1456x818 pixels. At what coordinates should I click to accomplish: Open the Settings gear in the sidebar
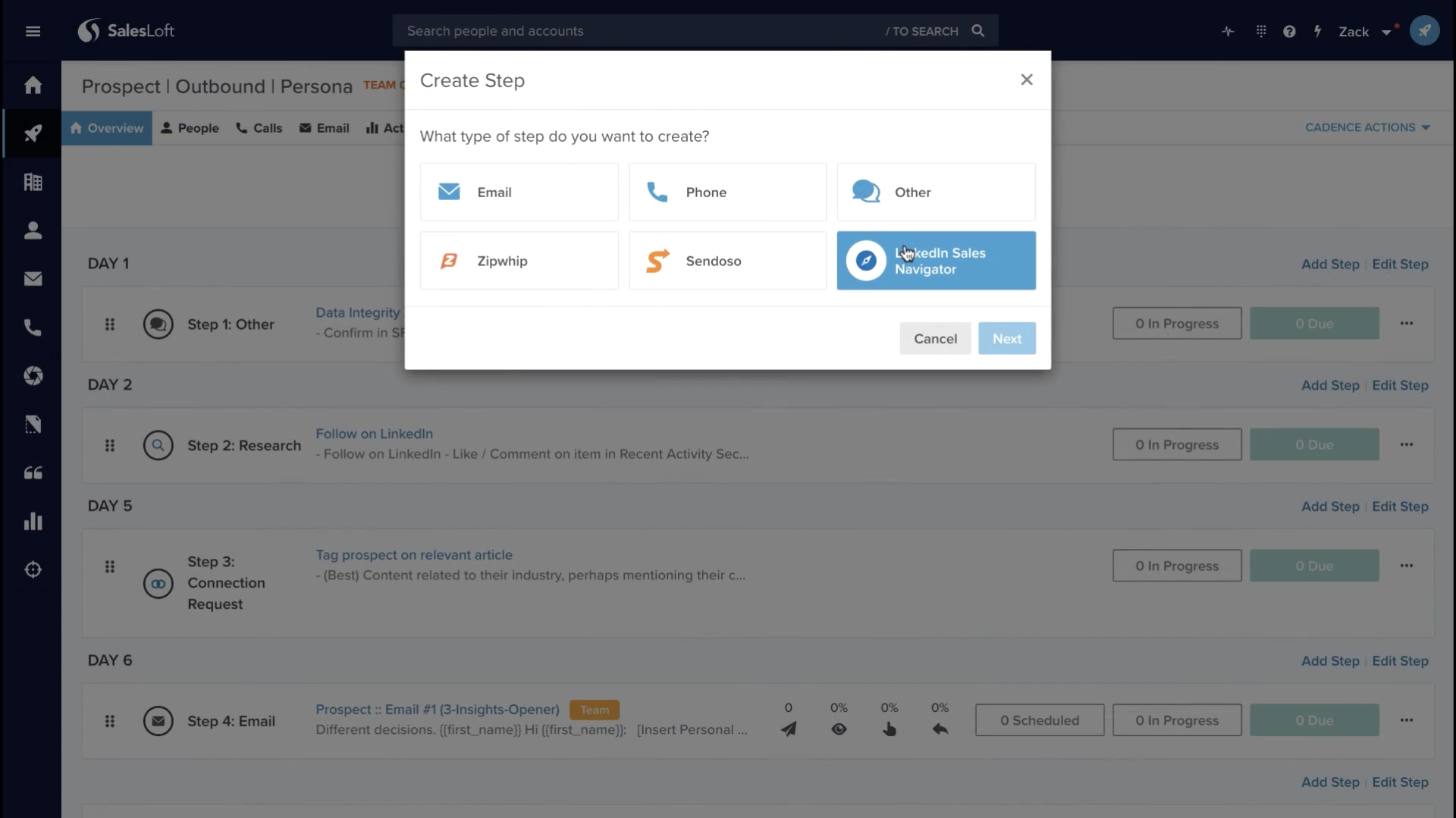[33, 570]
